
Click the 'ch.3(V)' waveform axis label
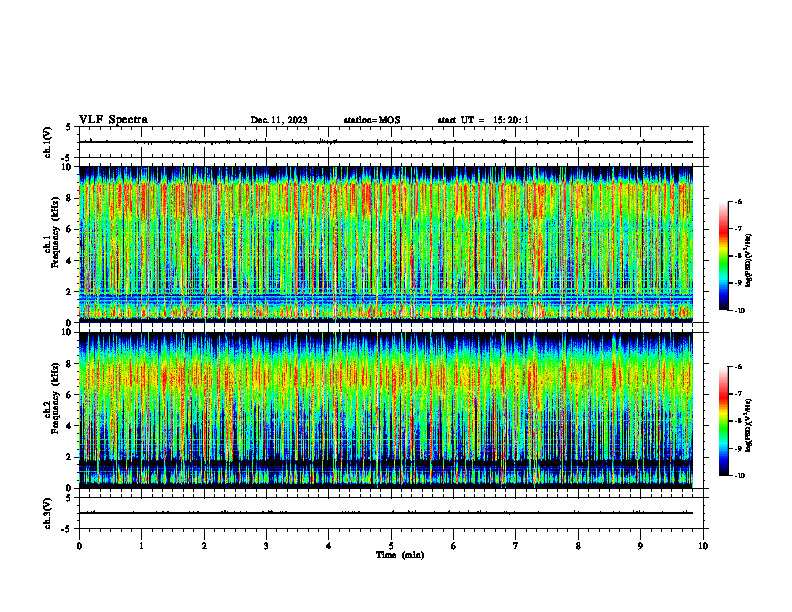click(48, 513)
